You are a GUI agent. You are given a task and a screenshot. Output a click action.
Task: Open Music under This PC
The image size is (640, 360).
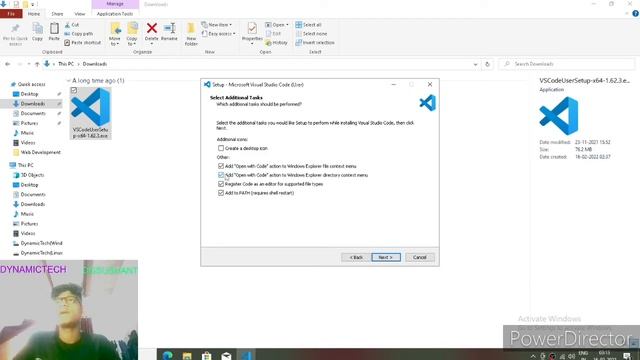27,214
